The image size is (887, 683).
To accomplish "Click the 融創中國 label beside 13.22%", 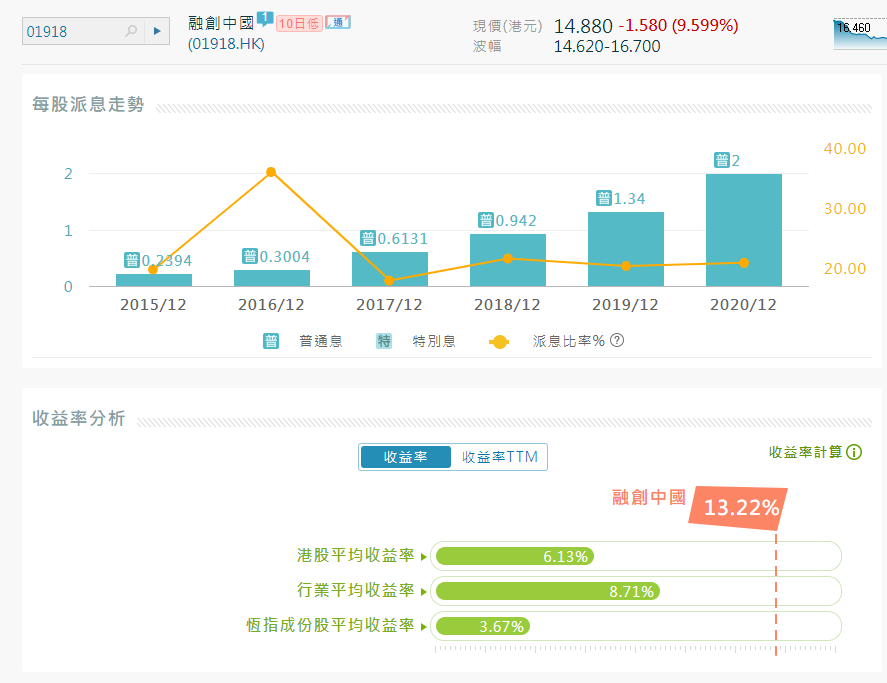I will point(649,497).
